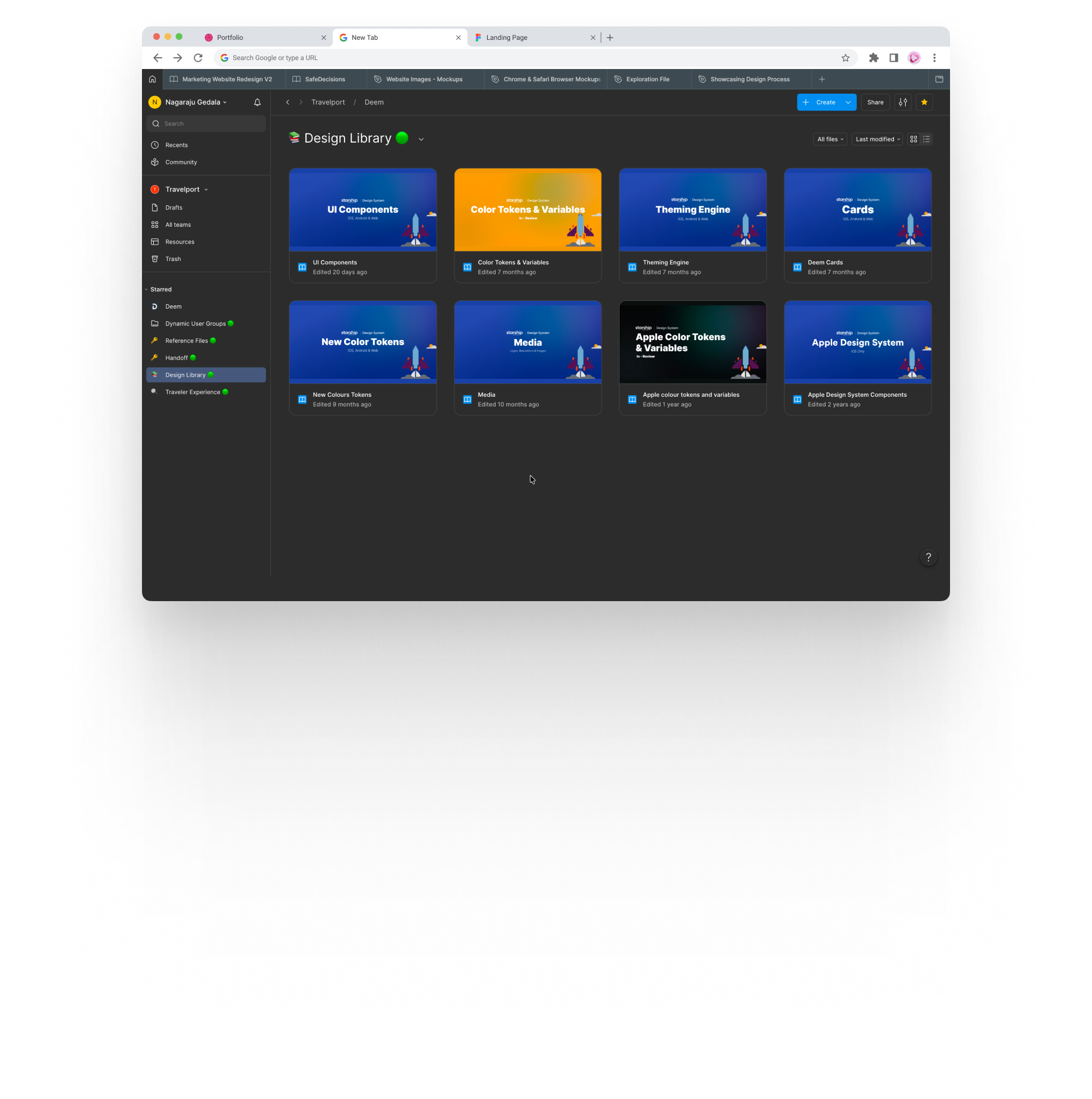Navigate back with Figma breadcrumb arrow
This screenshot has width=1092, height=1099.
pyautogui.click(x=288, y=102)
